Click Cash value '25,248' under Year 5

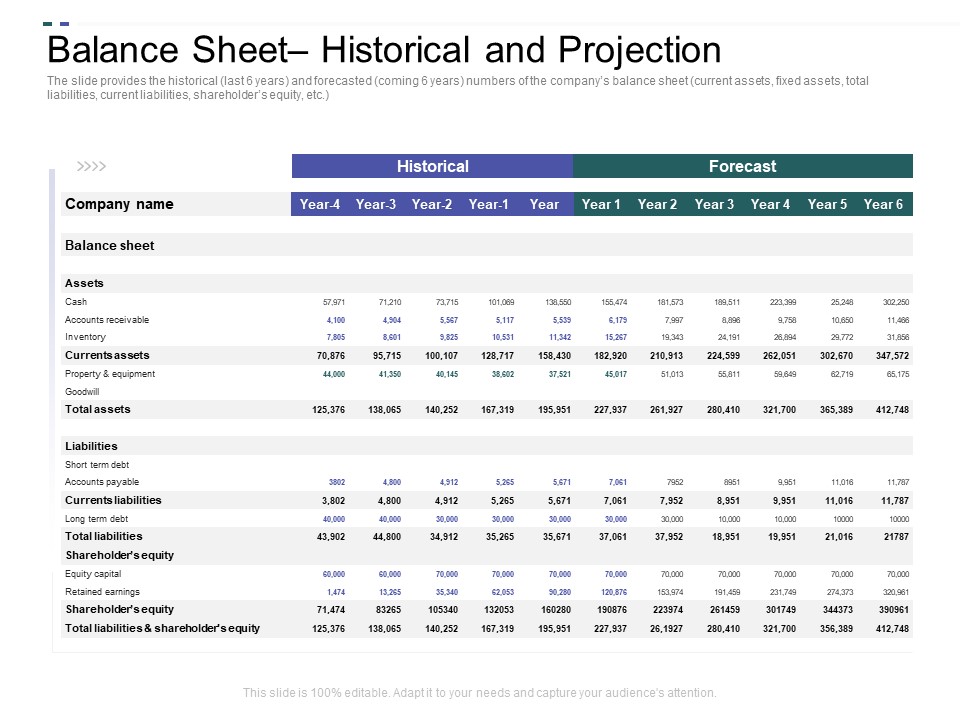pyautogui.click(x=842, y=302)
